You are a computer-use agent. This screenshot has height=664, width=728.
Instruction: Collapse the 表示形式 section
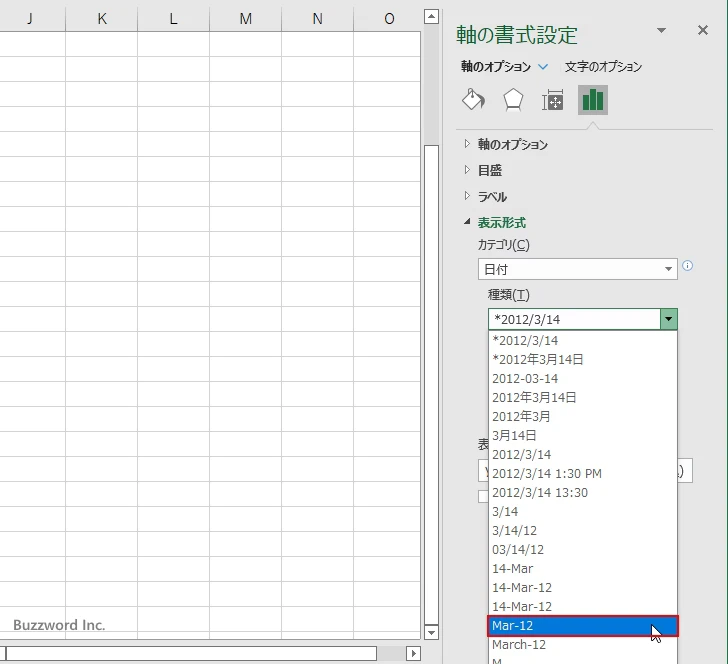pos(501,223)
